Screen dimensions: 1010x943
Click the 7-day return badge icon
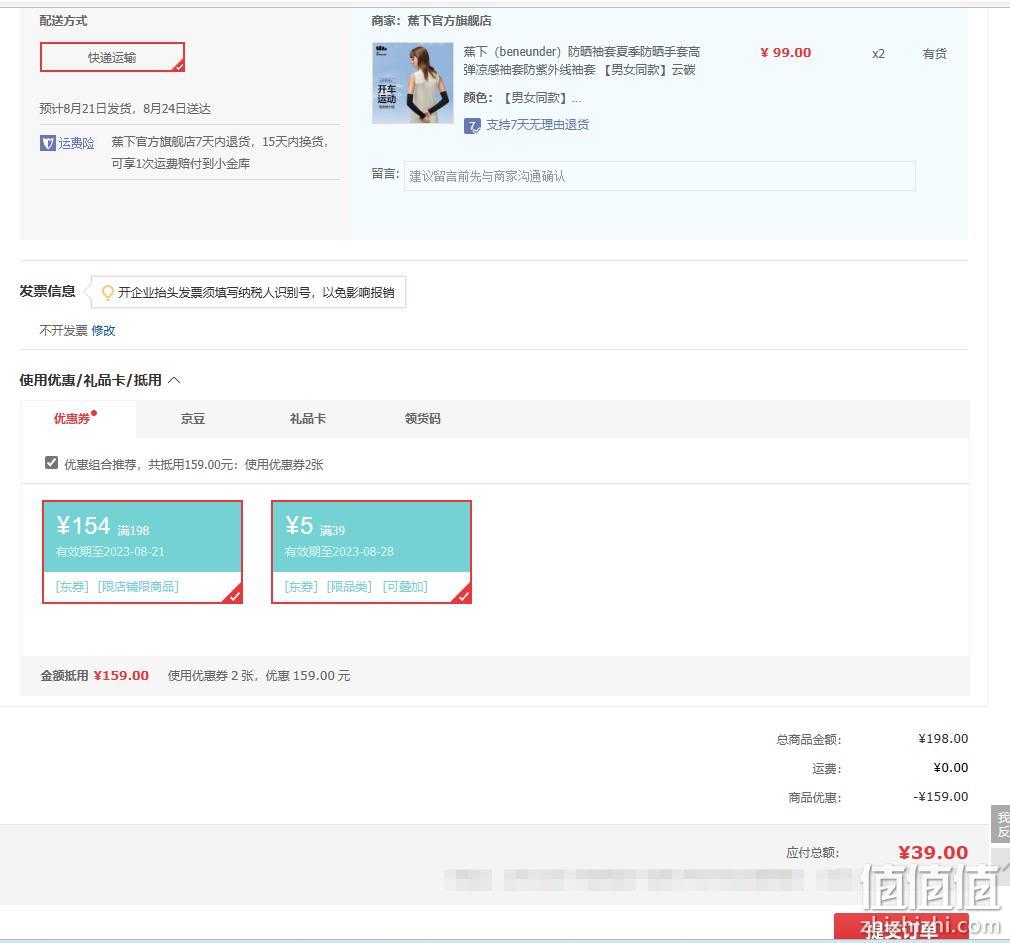pos(472,126)
